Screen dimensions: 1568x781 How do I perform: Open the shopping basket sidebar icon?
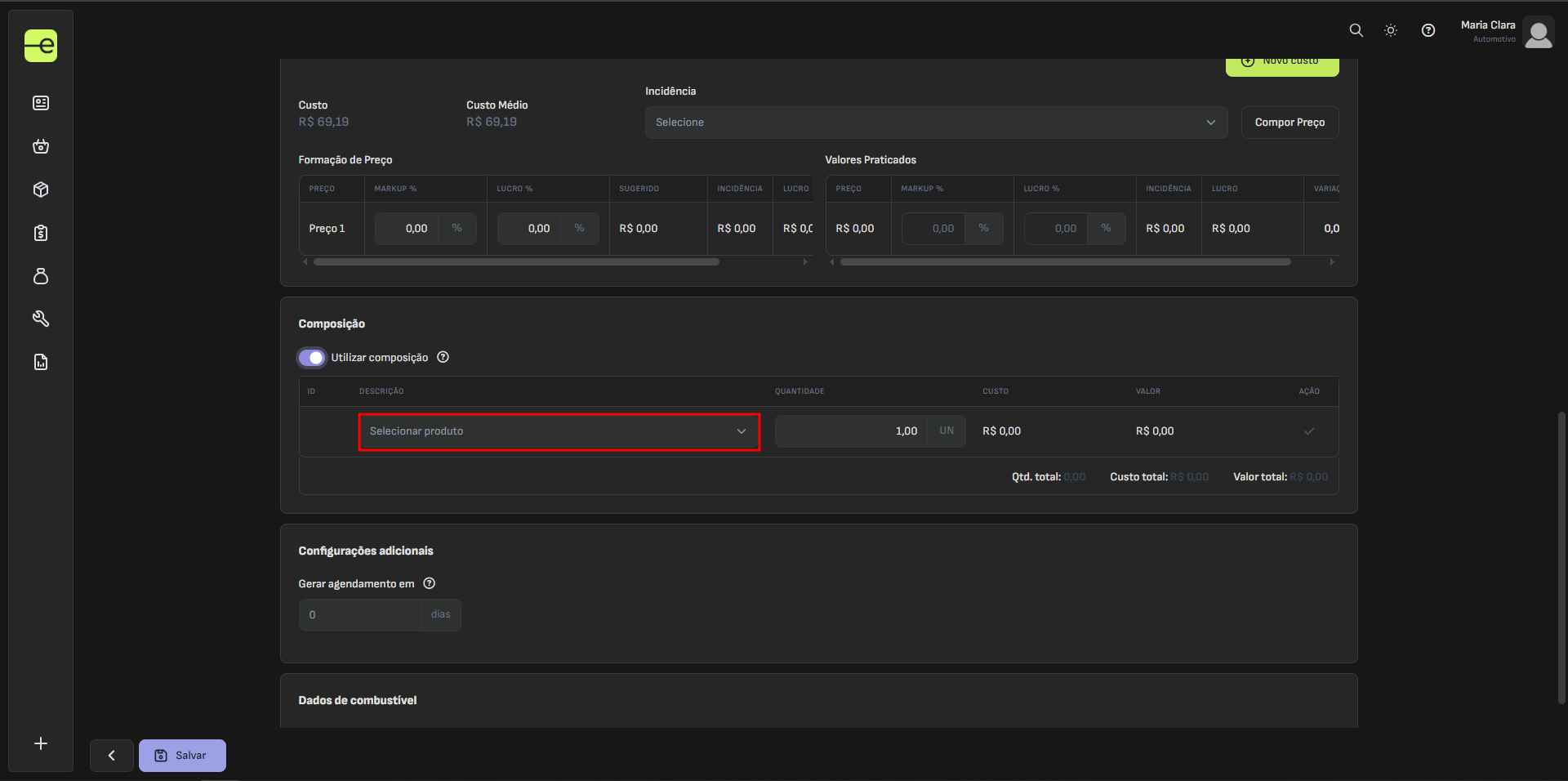coord(41,146)
